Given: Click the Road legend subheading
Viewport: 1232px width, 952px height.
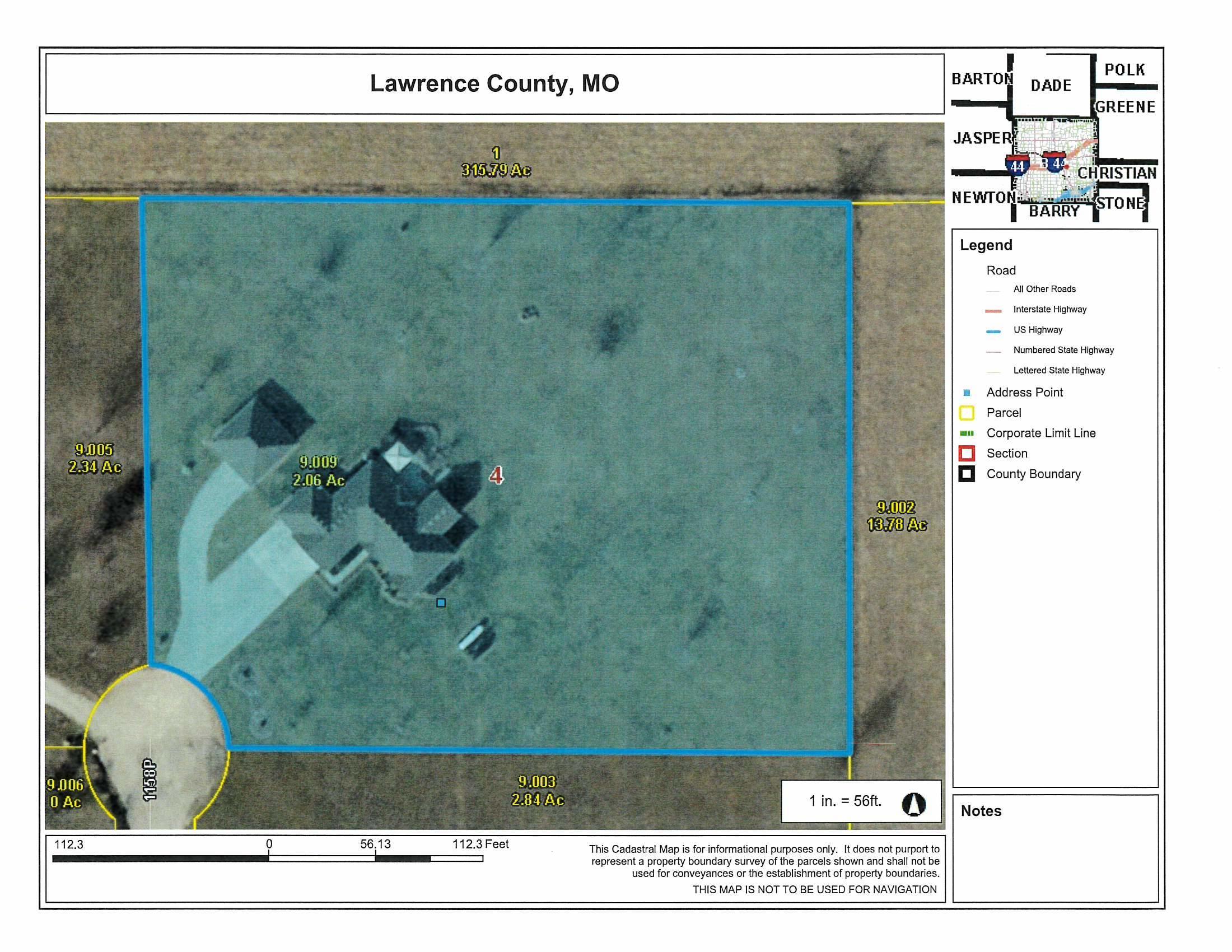Looking at the screenshot, I should point(1001,270).
